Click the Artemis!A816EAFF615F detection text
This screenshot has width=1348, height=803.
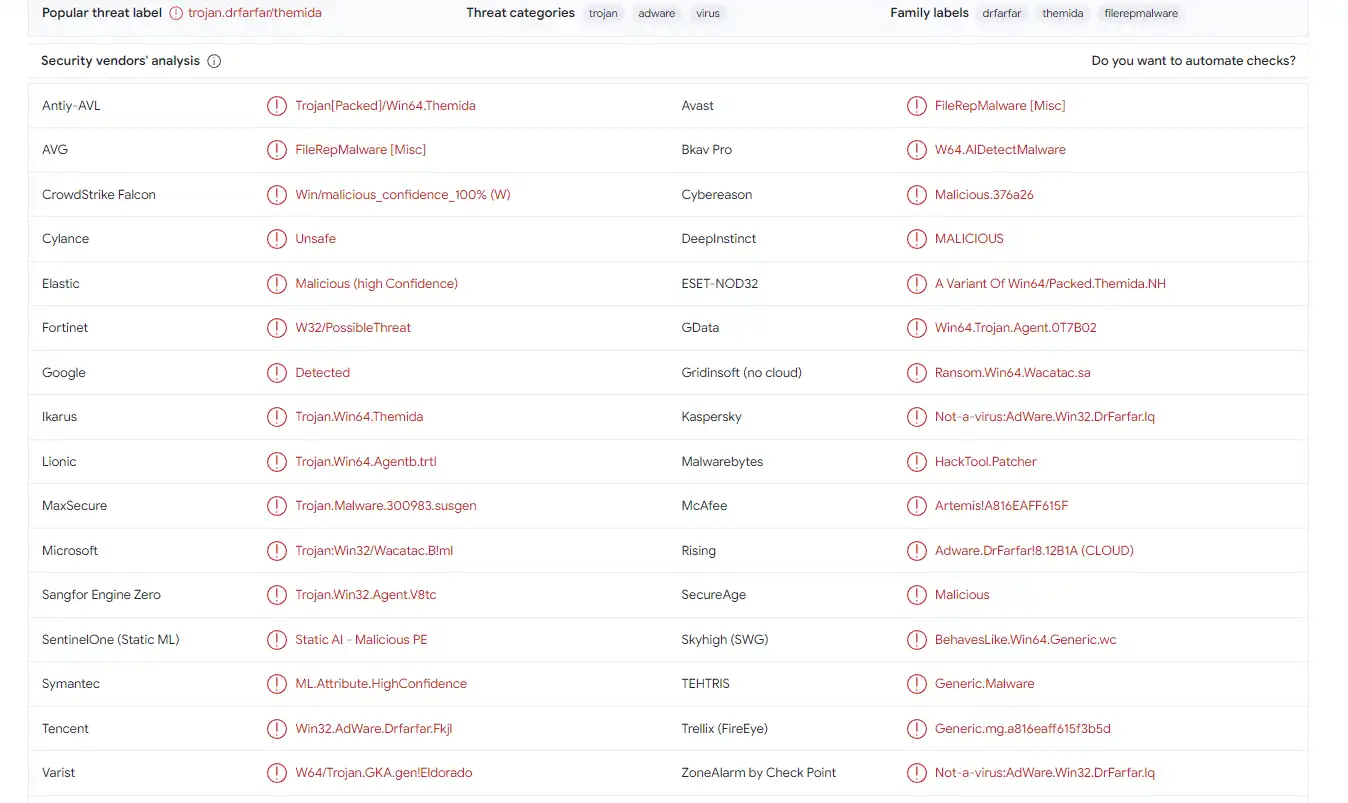[x=1001, y=506]
